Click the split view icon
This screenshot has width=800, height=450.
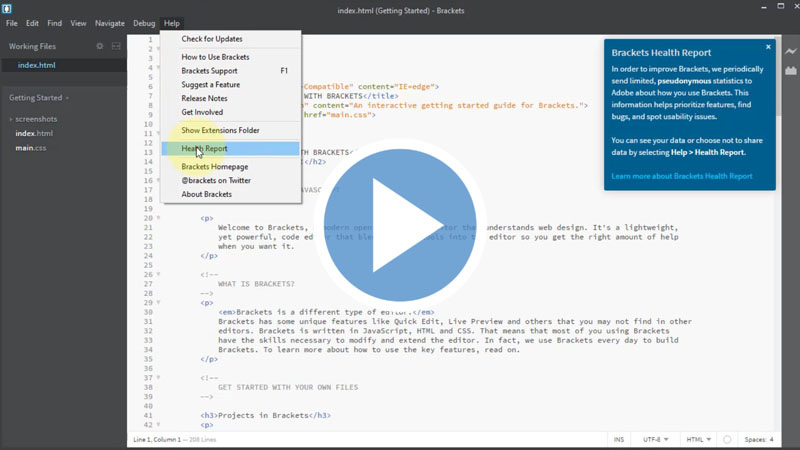coord(116,46)
